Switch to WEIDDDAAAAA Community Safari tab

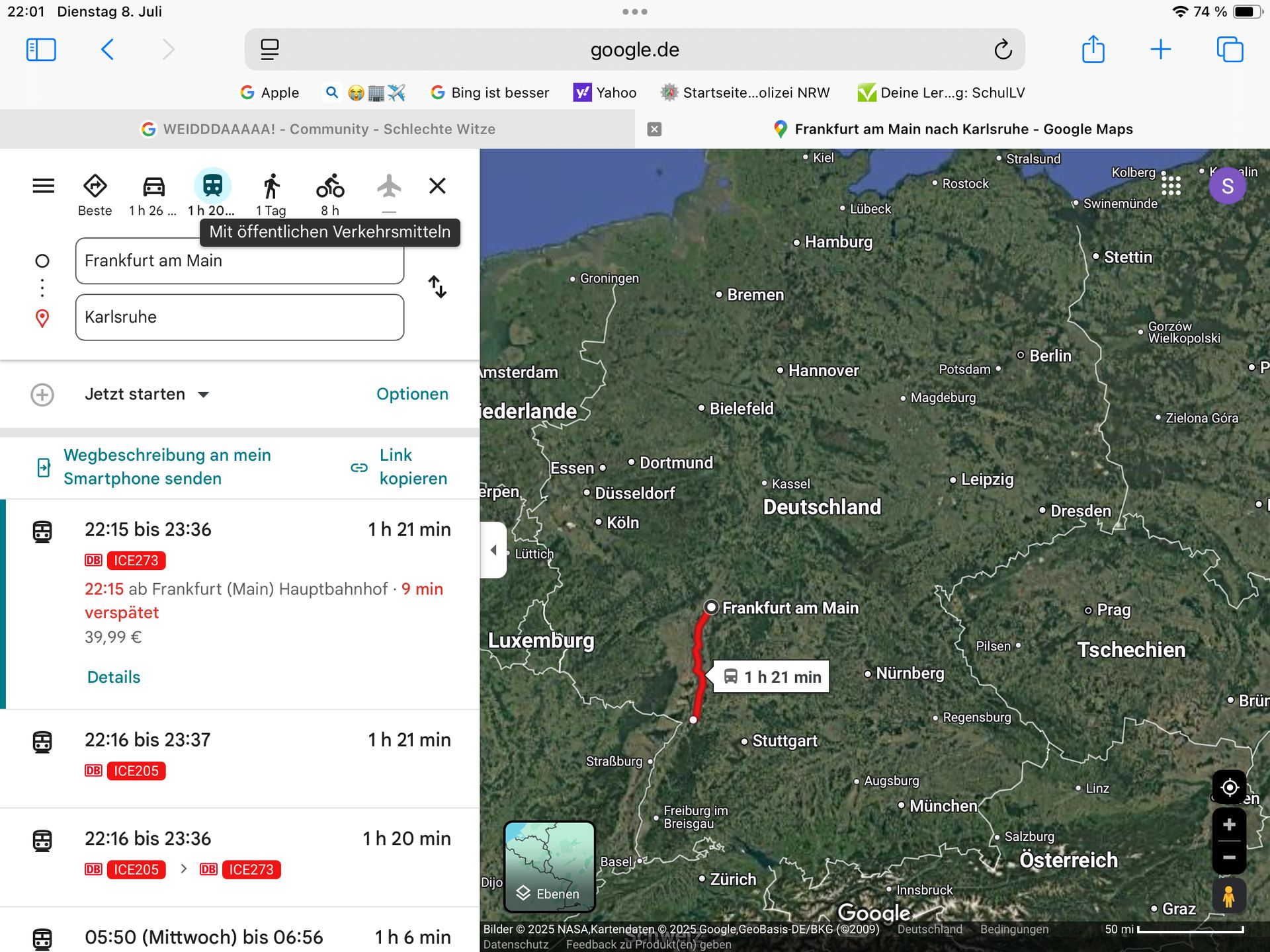pyautogui.click(x=317, y=129)
